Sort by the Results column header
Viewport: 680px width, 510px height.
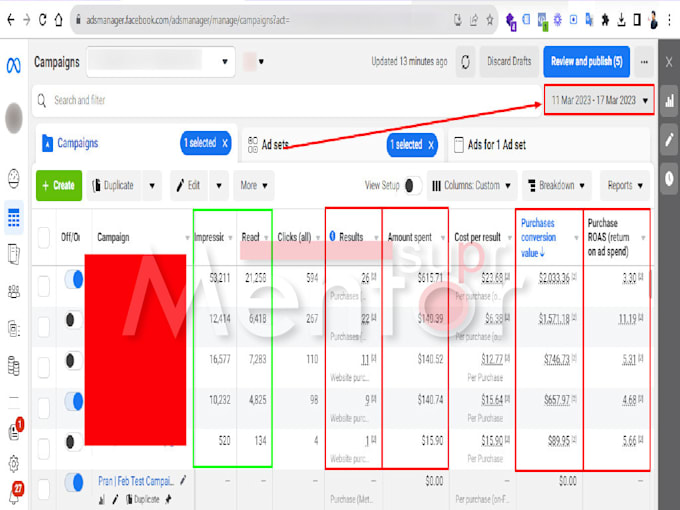point(351,237)
